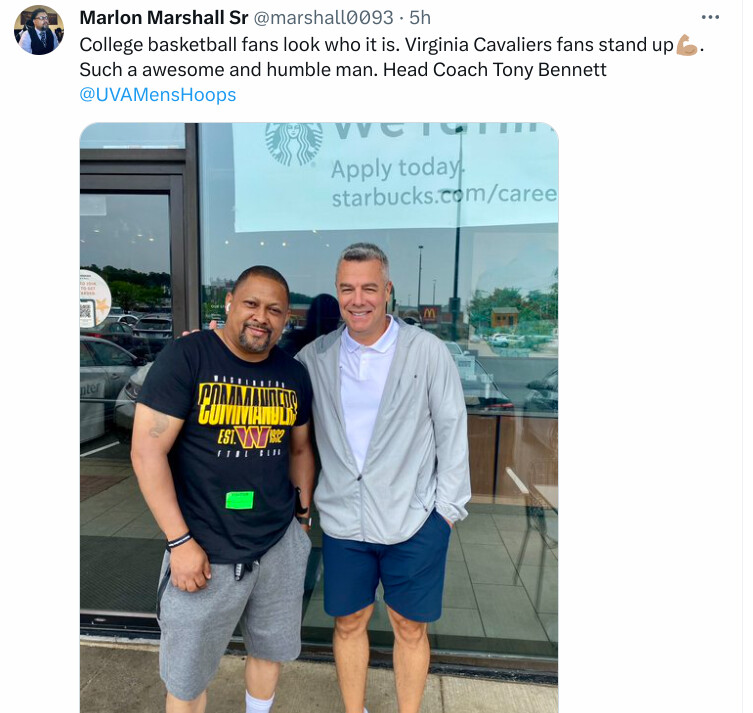Open the three-dot more options menu
This screenshot has width=753, height=713.
[710, 17]
